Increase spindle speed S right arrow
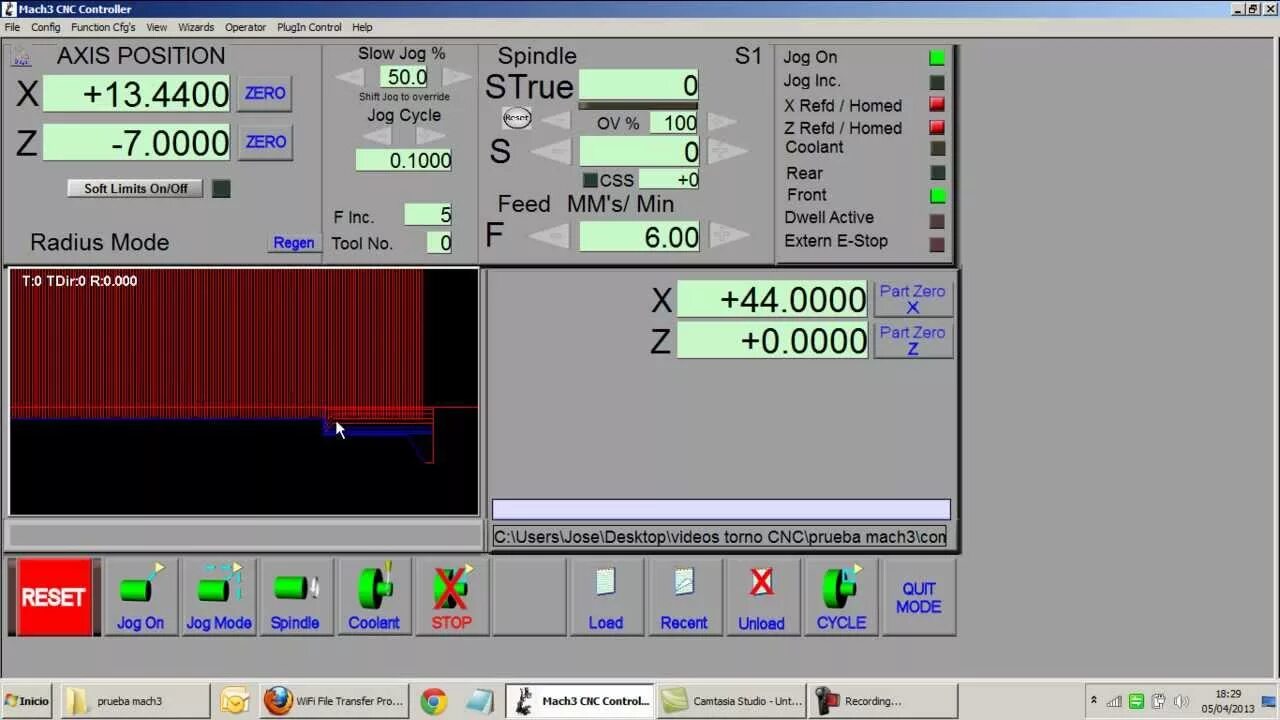 [x=727, y=152]
